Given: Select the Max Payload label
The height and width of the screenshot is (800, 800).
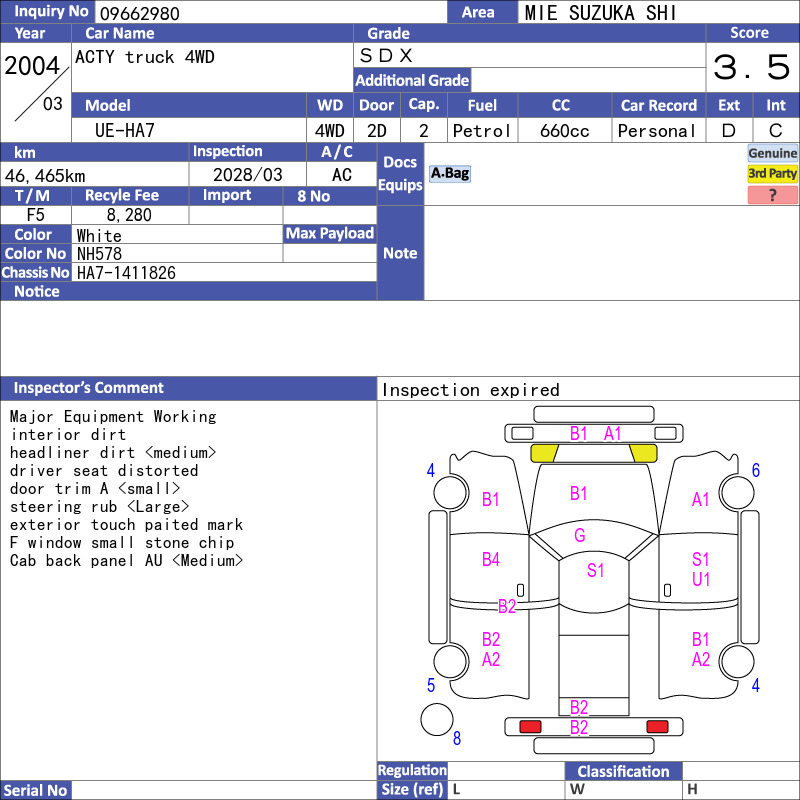Looking at the screenshot, I should (x=330, y=234).
